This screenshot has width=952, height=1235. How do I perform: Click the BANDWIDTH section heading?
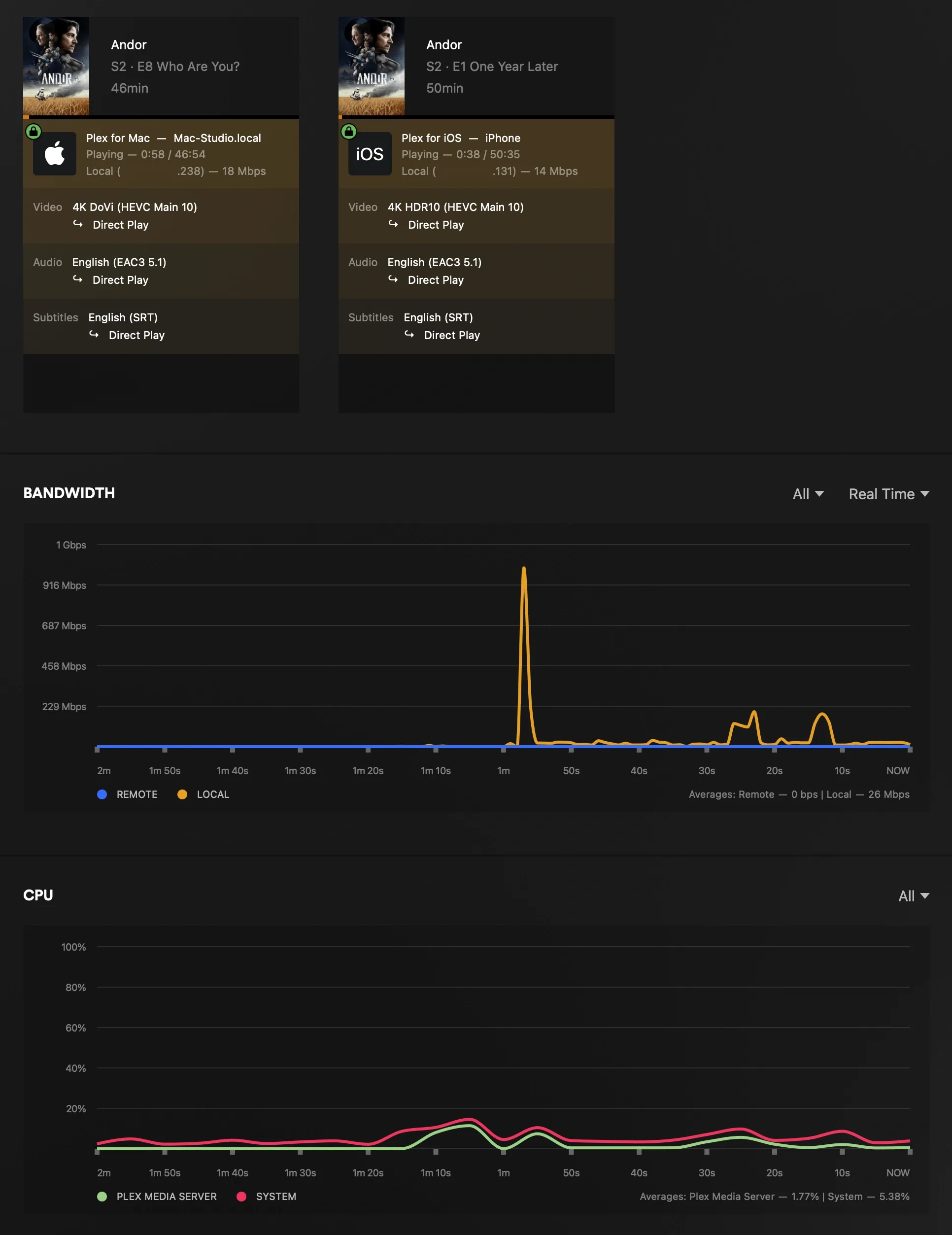tap(69, 493)
